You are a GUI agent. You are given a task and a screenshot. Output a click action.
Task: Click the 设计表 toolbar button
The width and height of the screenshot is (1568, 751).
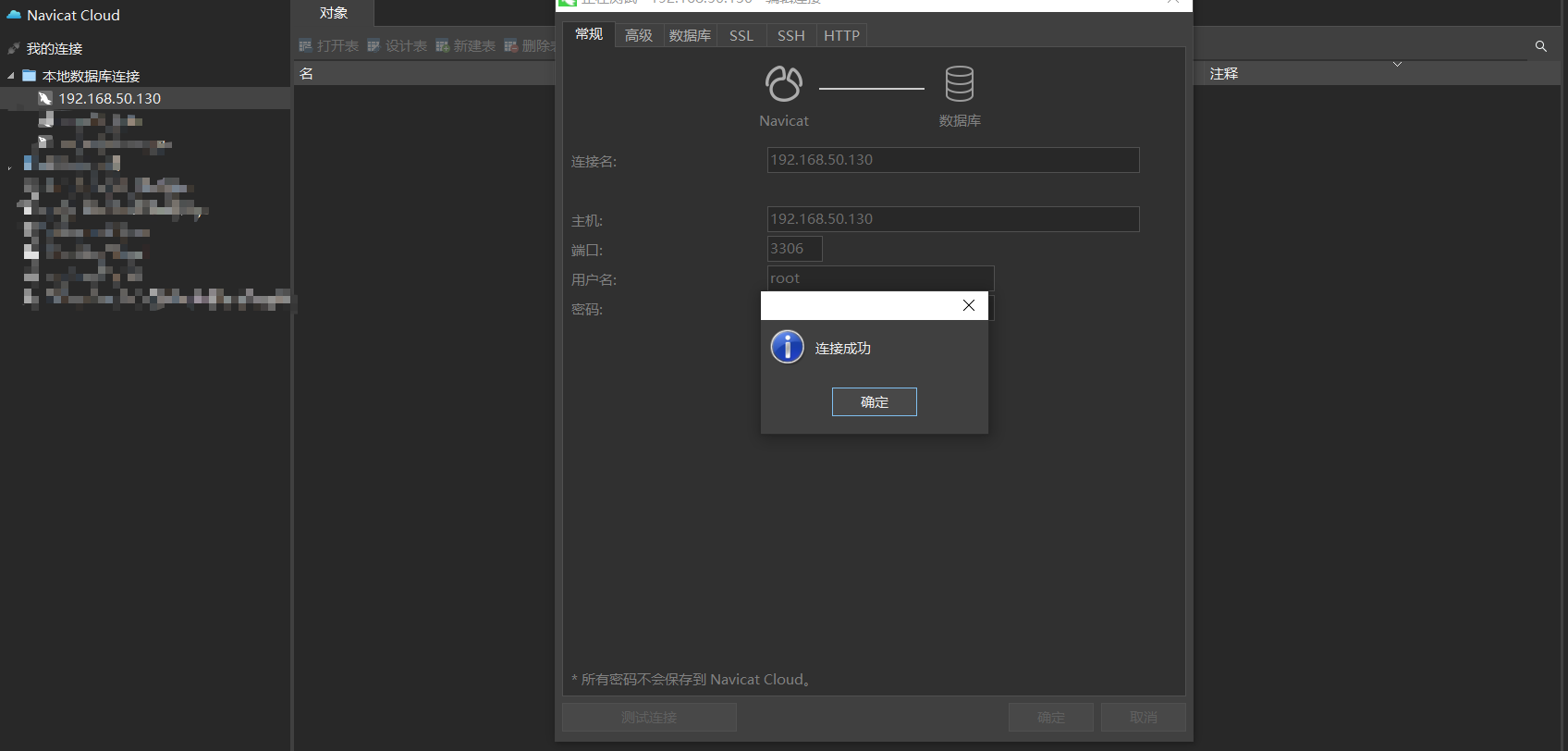coord(398,45)
